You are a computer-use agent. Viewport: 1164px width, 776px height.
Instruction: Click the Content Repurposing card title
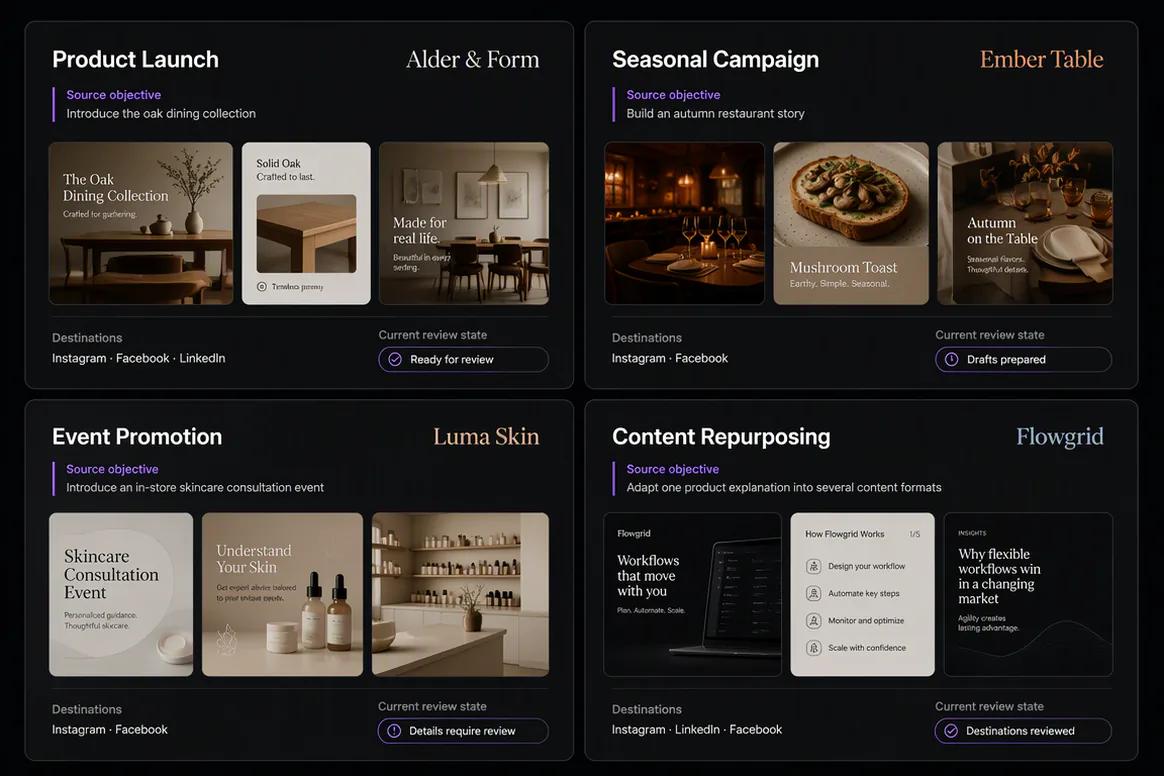pyautogui.click(x=721, y=437)
